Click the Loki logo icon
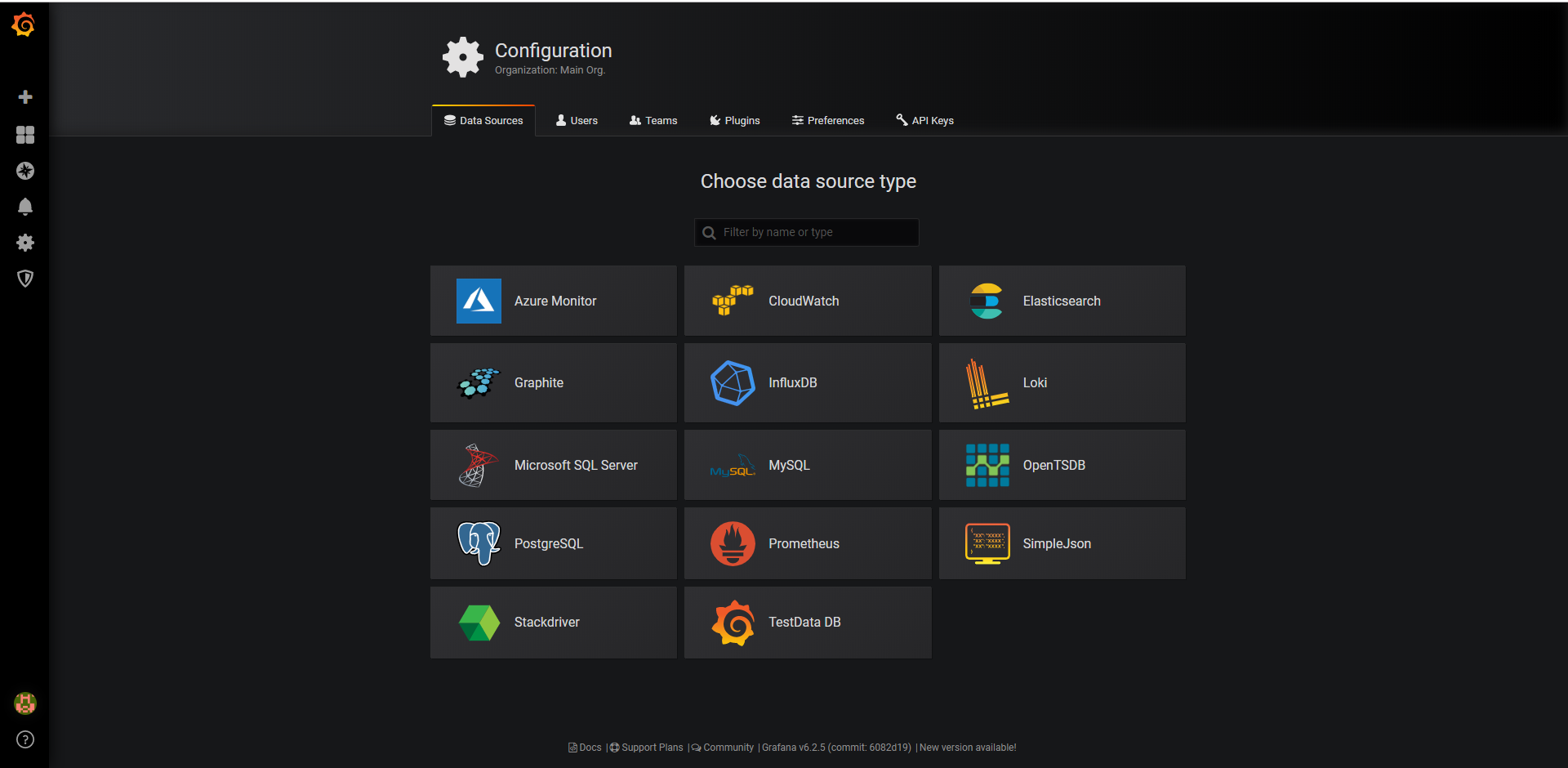The image size is (1568, 768). tap(987, 383)
